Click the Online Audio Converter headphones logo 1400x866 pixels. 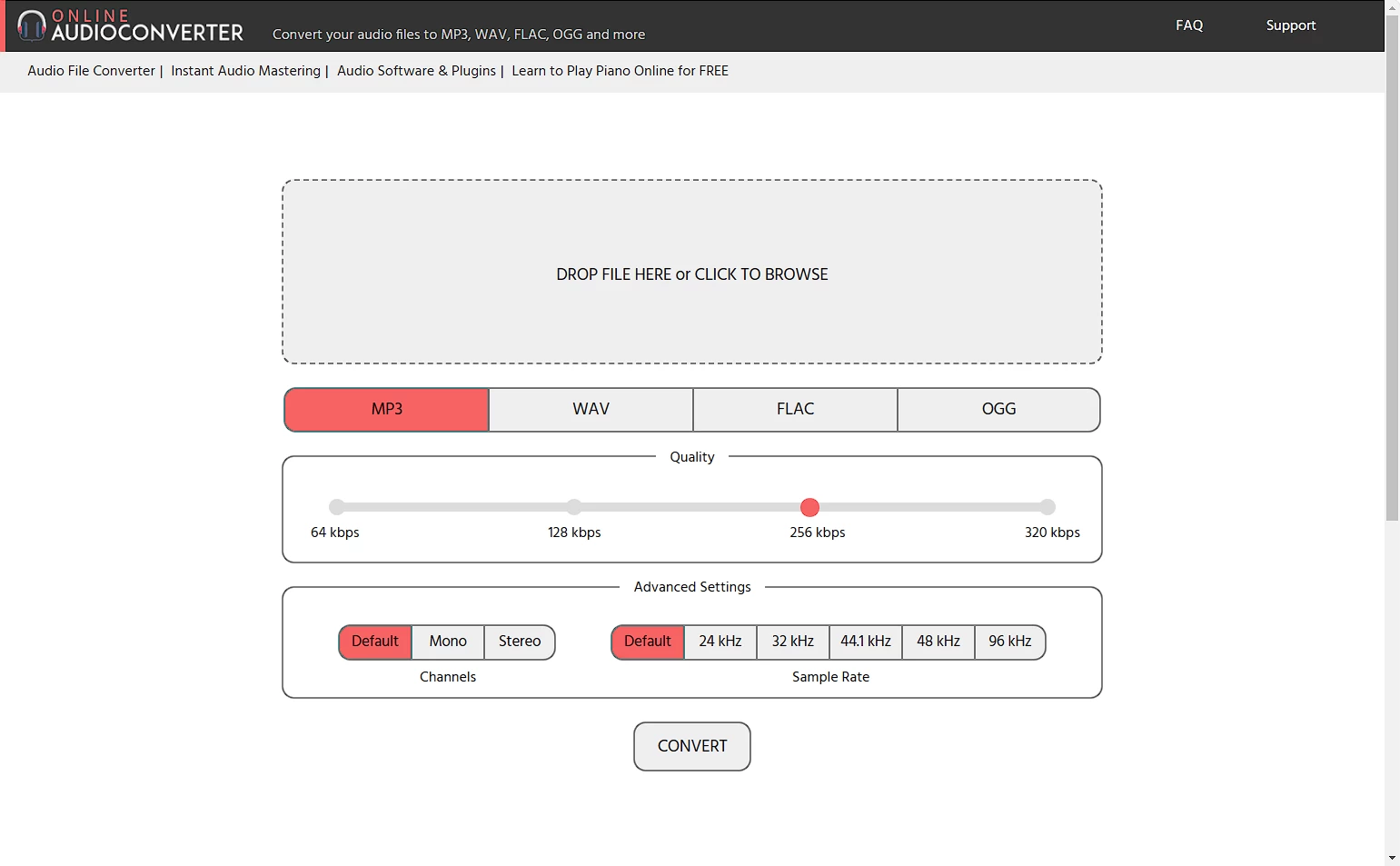(x=130, y=25)
